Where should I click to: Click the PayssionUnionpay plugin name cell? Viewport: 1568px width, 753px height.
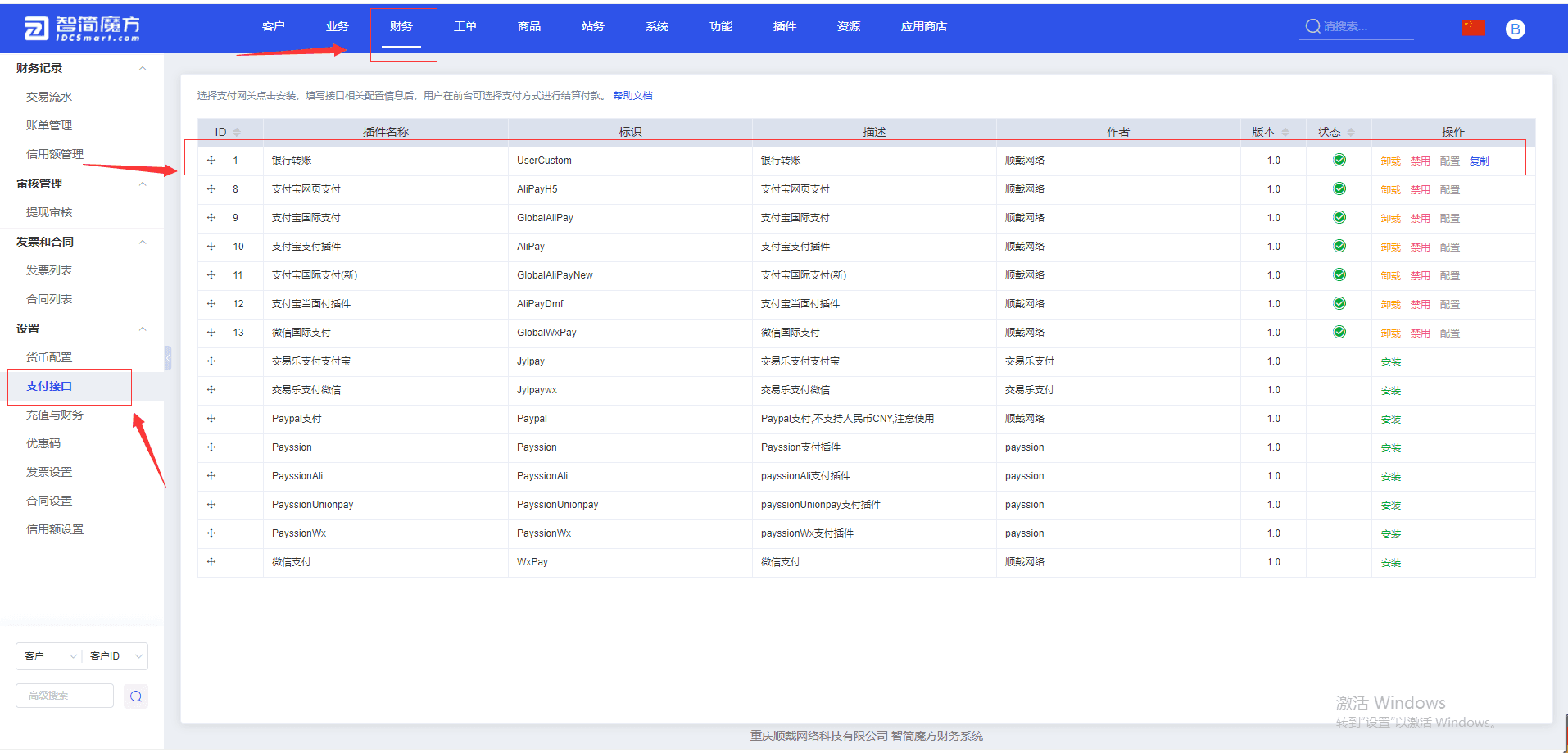coord(386,505)
